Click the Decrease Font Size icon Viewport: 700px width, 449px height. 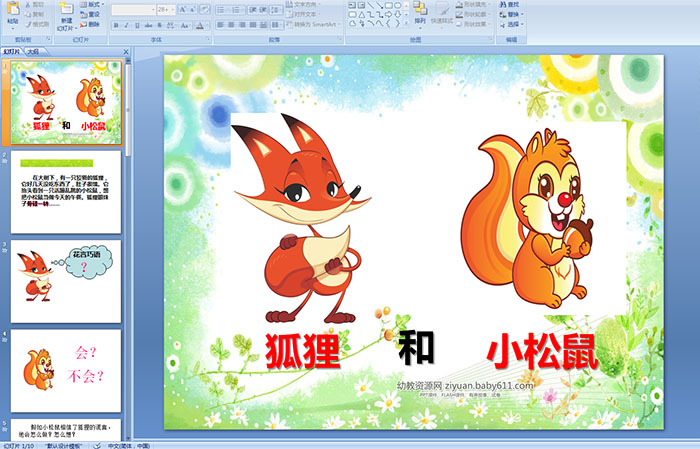[x=192, y=10]
